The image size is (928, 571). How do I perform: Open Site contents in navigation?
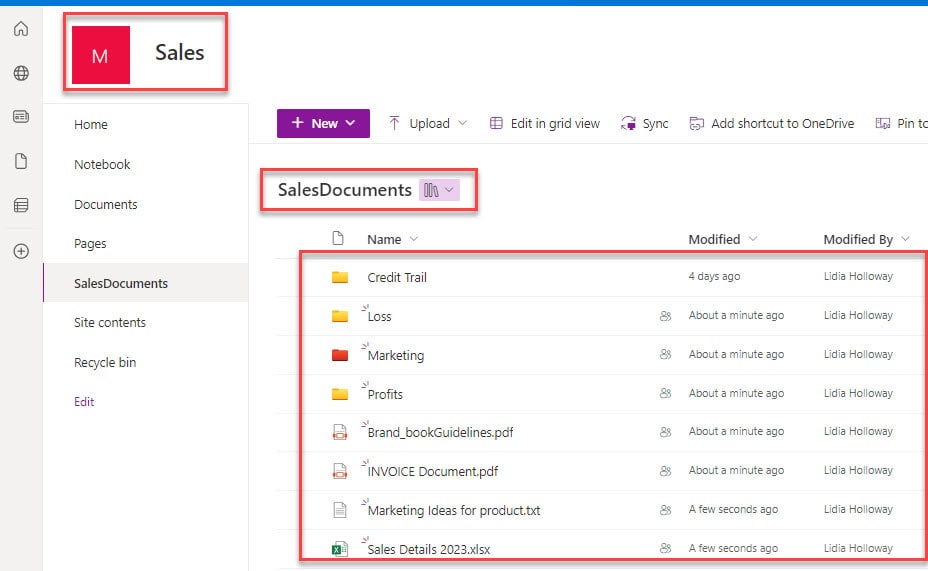pyautogui.click(x=109, y=322)
